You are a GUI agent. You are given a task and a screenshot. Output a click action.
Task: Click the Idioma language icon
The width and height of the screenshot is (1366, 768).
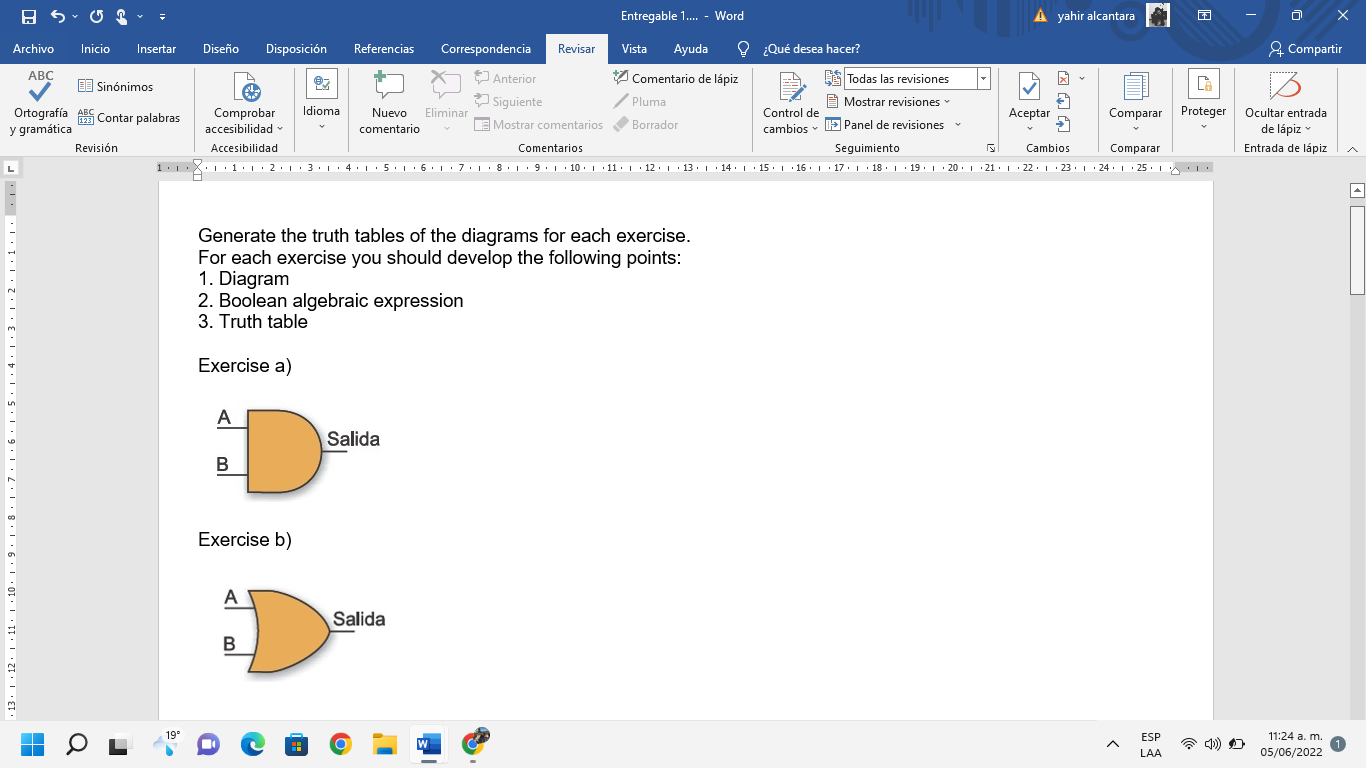click(322, 84)
